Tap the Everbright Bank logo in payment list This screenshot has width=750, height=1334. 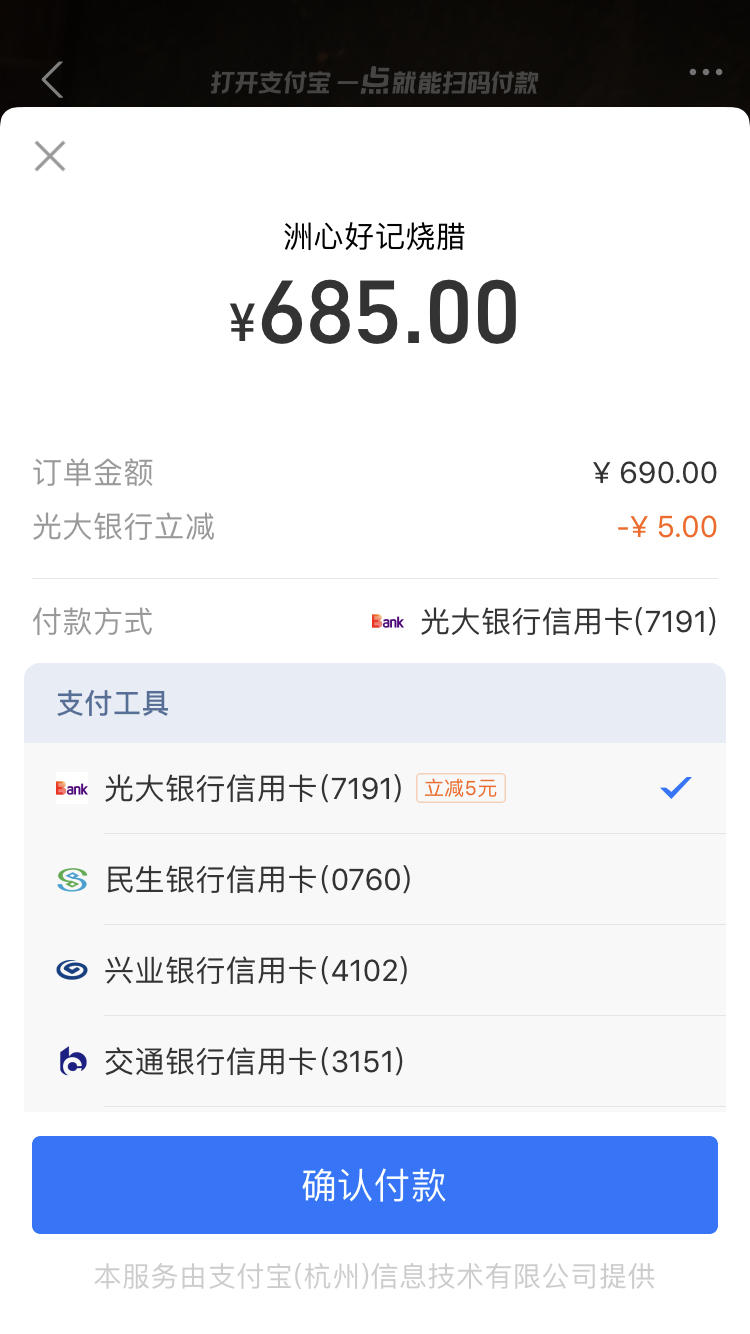coord(72,788)
